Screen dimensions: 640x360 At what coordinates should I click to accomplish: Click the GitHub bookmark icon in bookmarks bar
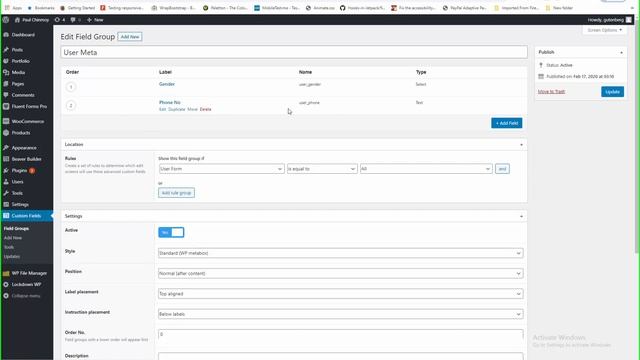pos(342,8)
